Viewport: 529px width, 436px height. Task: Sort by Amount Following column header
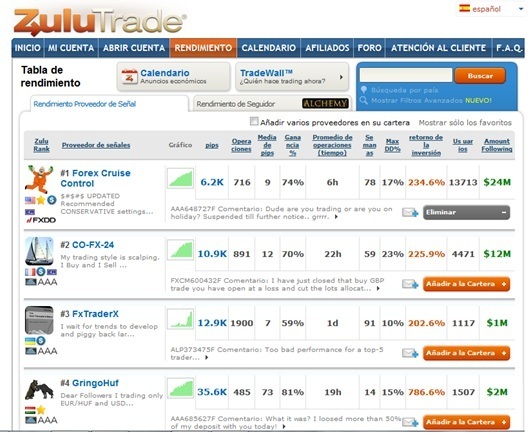tap(497, 145)
